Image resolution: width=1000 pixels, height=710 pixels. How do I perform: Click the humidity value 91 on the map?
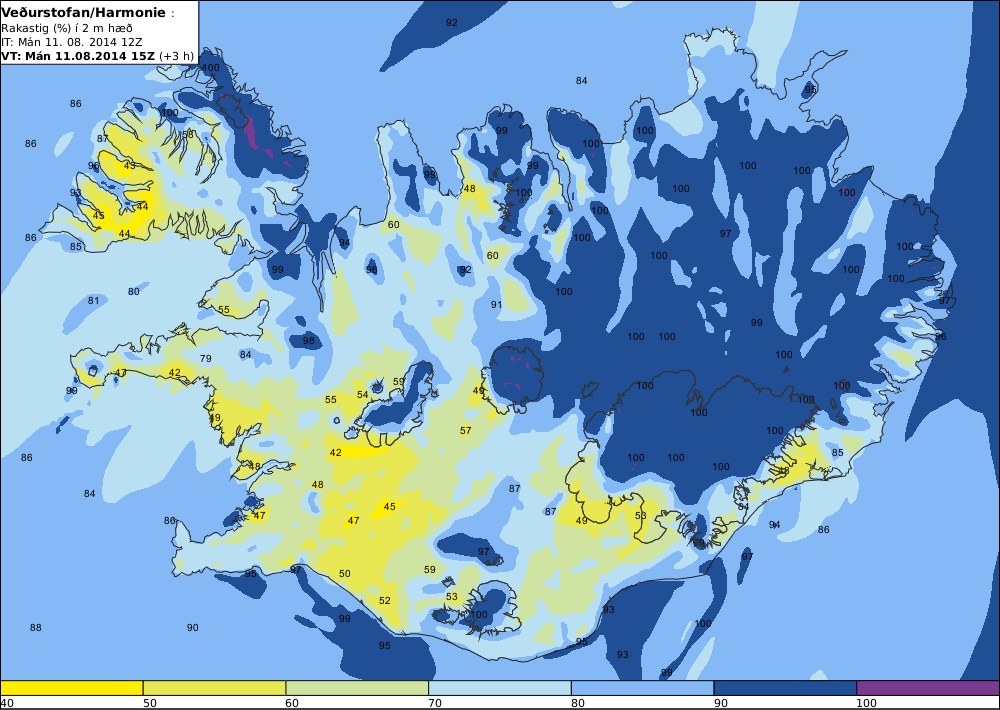(x=496, y=305)
